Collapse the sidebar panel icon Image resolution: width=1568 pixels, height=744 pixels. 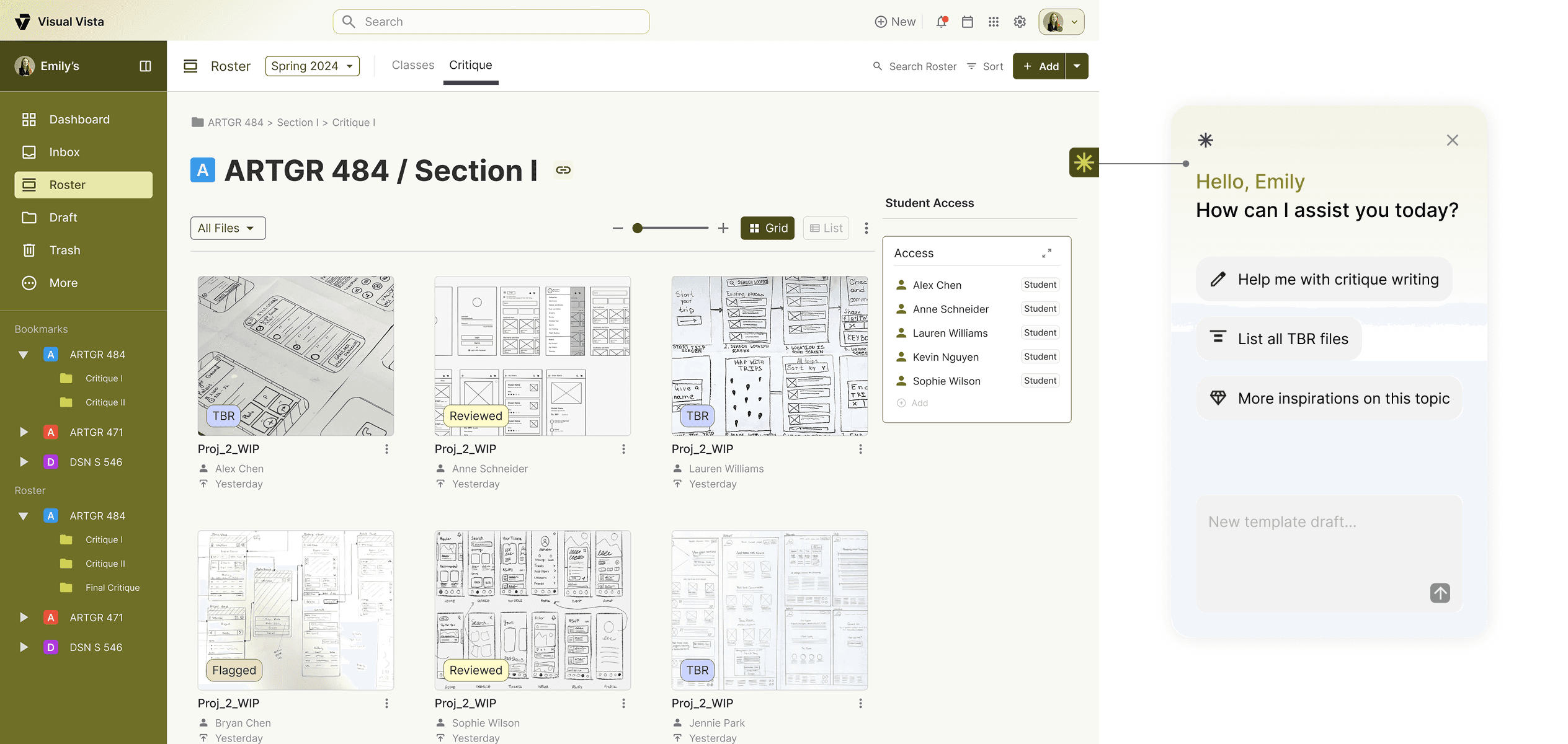point(145,66)
